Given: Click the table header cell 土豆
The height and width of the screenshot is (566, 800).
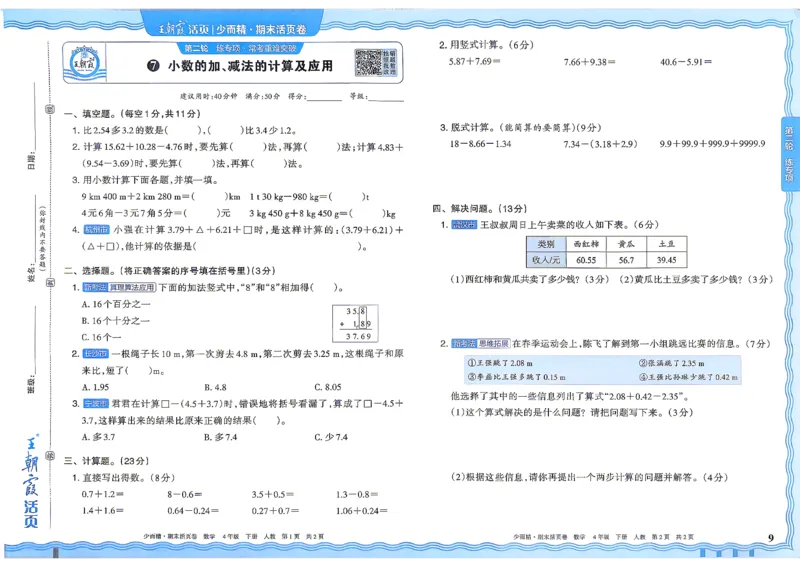Looking at the screenshot, I should 667,244.
